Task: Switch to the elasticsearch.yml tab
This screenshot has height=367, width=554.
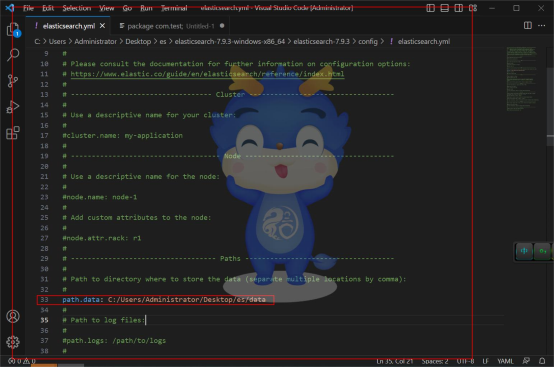Action: pos(69,26)
